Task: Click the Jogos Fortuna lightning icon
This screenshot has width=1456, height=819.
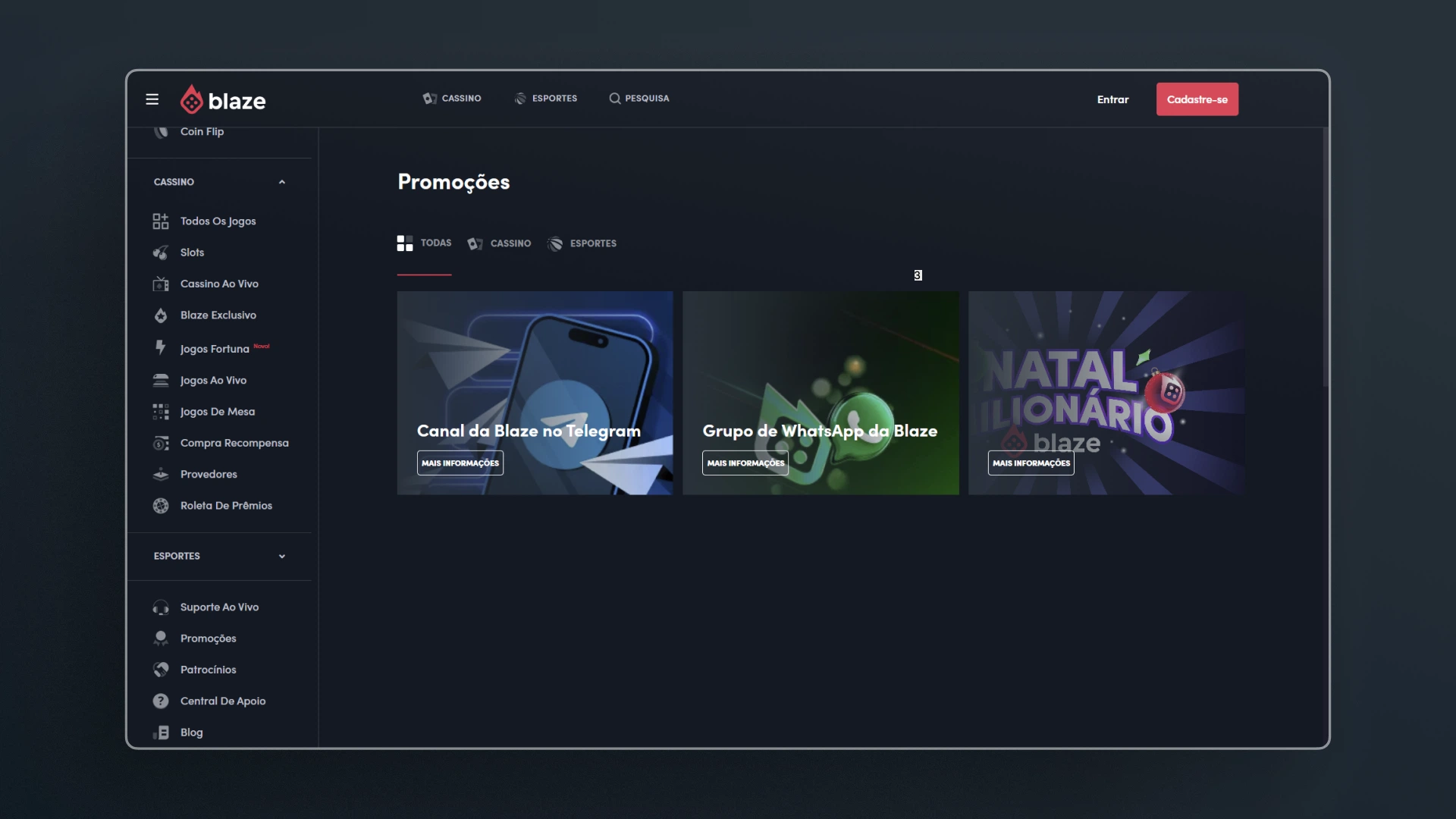Action: click(161, 347)
